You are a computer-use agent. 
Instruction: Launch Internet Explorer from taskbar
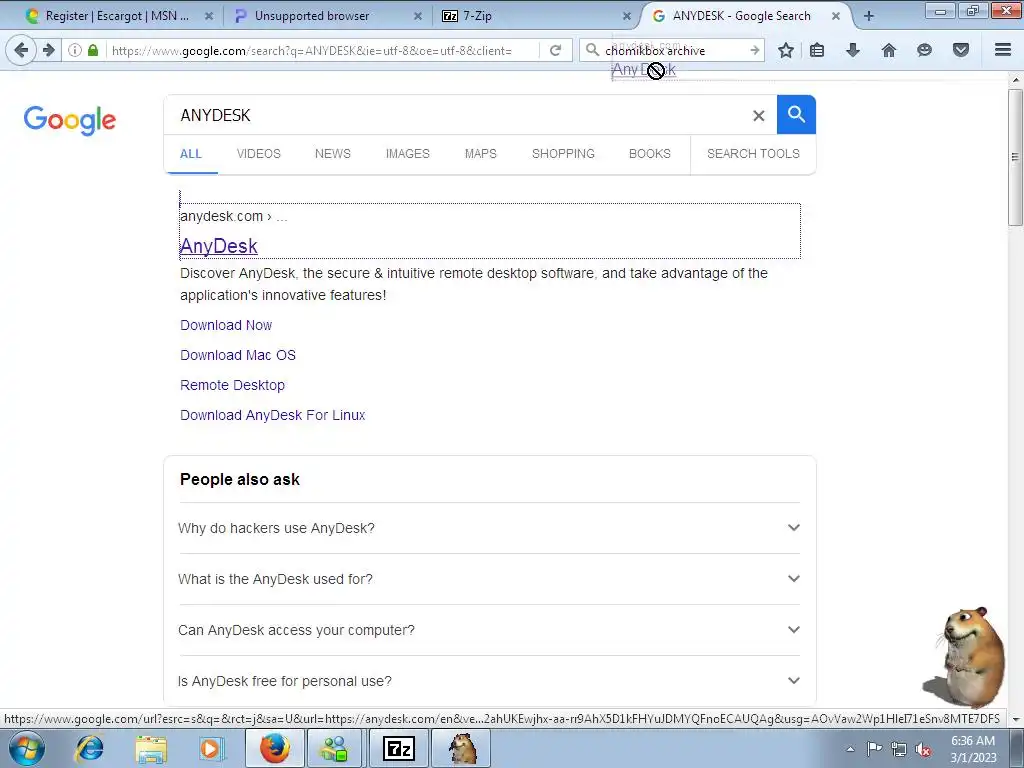pos(89,748)
